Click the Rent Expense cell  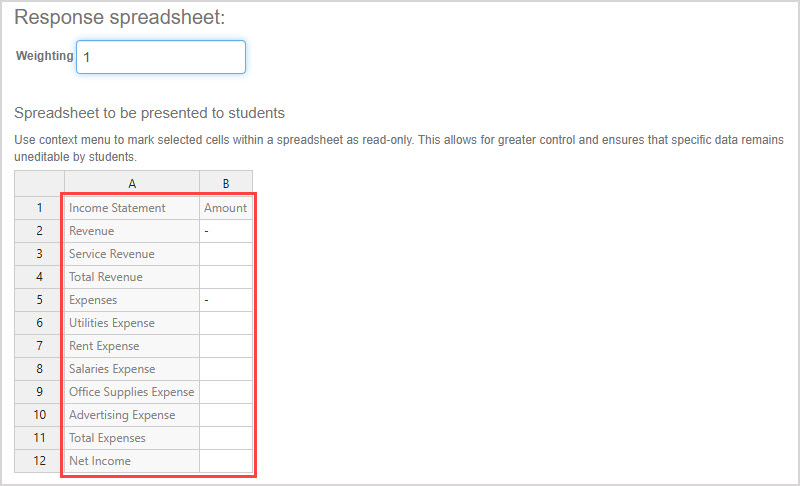132,346
